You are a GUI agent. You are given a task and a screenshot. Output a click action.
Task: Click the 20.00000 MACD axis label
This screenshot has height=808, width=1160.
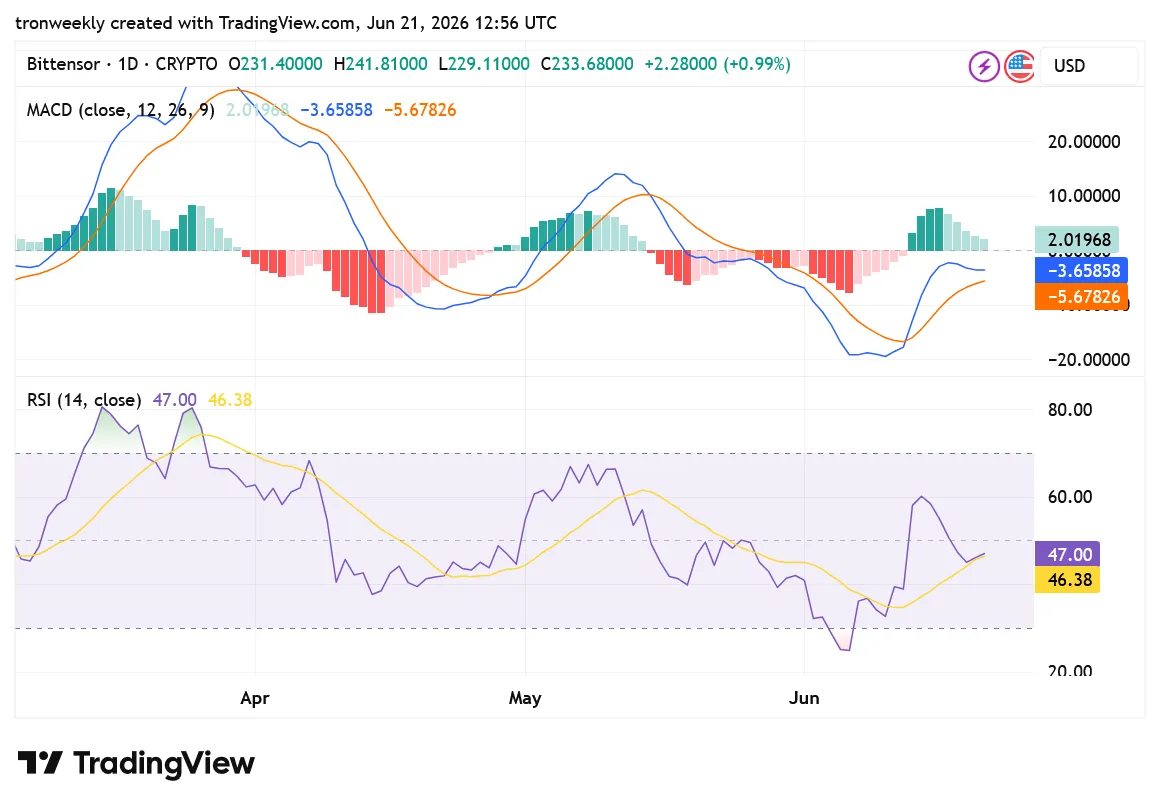pos(1084,142)
